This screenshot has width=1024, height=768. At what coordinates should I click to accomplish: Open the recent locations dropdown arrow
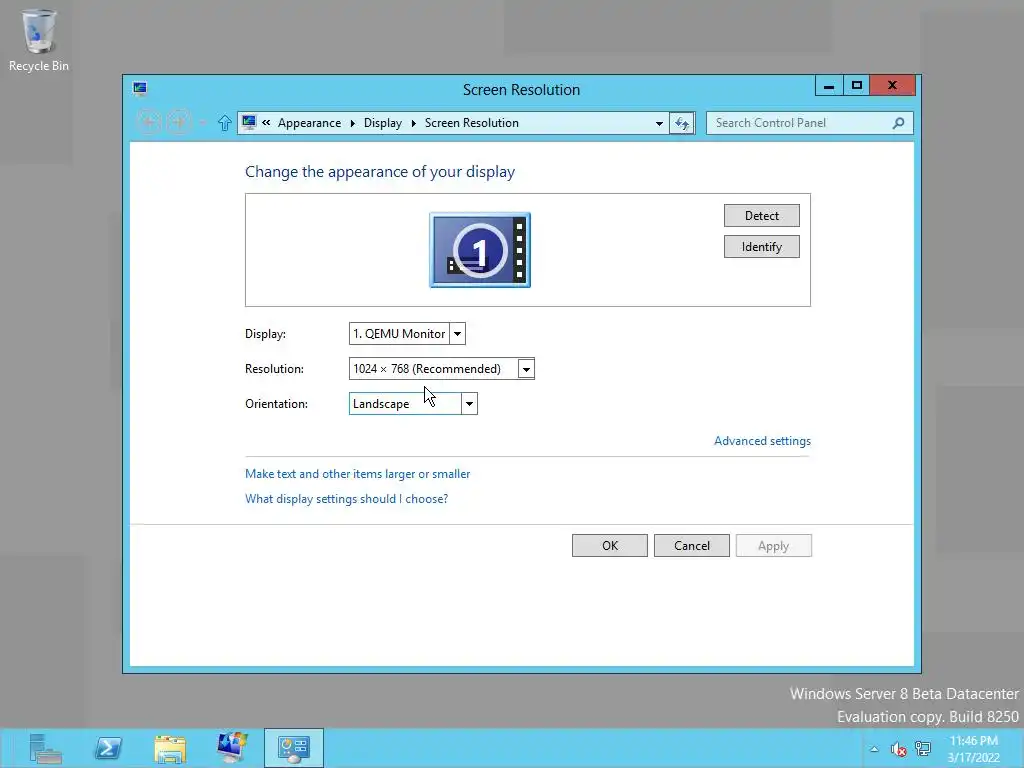pos(203,123)
